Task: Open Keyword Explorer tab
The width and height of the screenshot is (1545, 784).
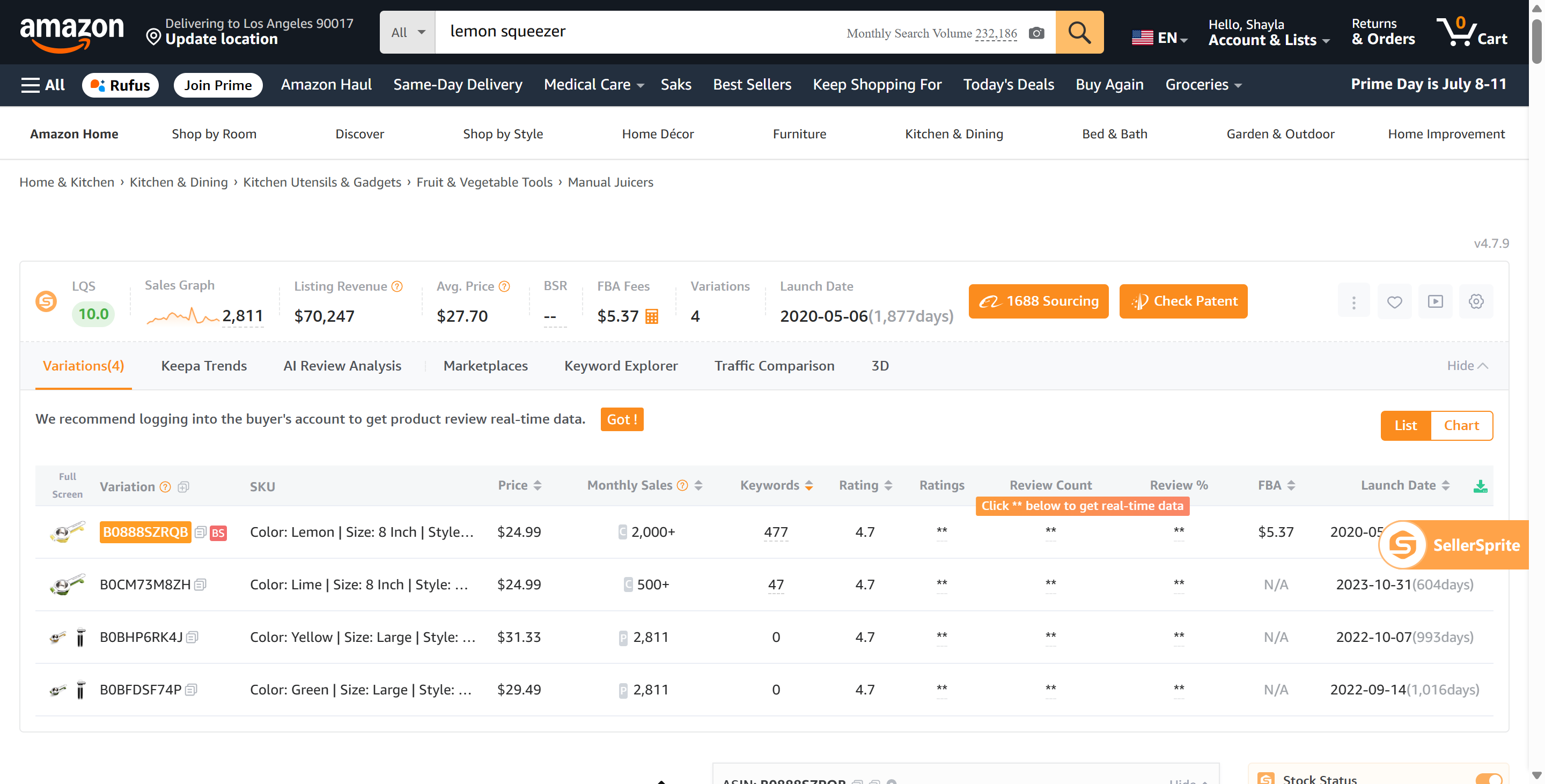Action: tap(621, 366)
